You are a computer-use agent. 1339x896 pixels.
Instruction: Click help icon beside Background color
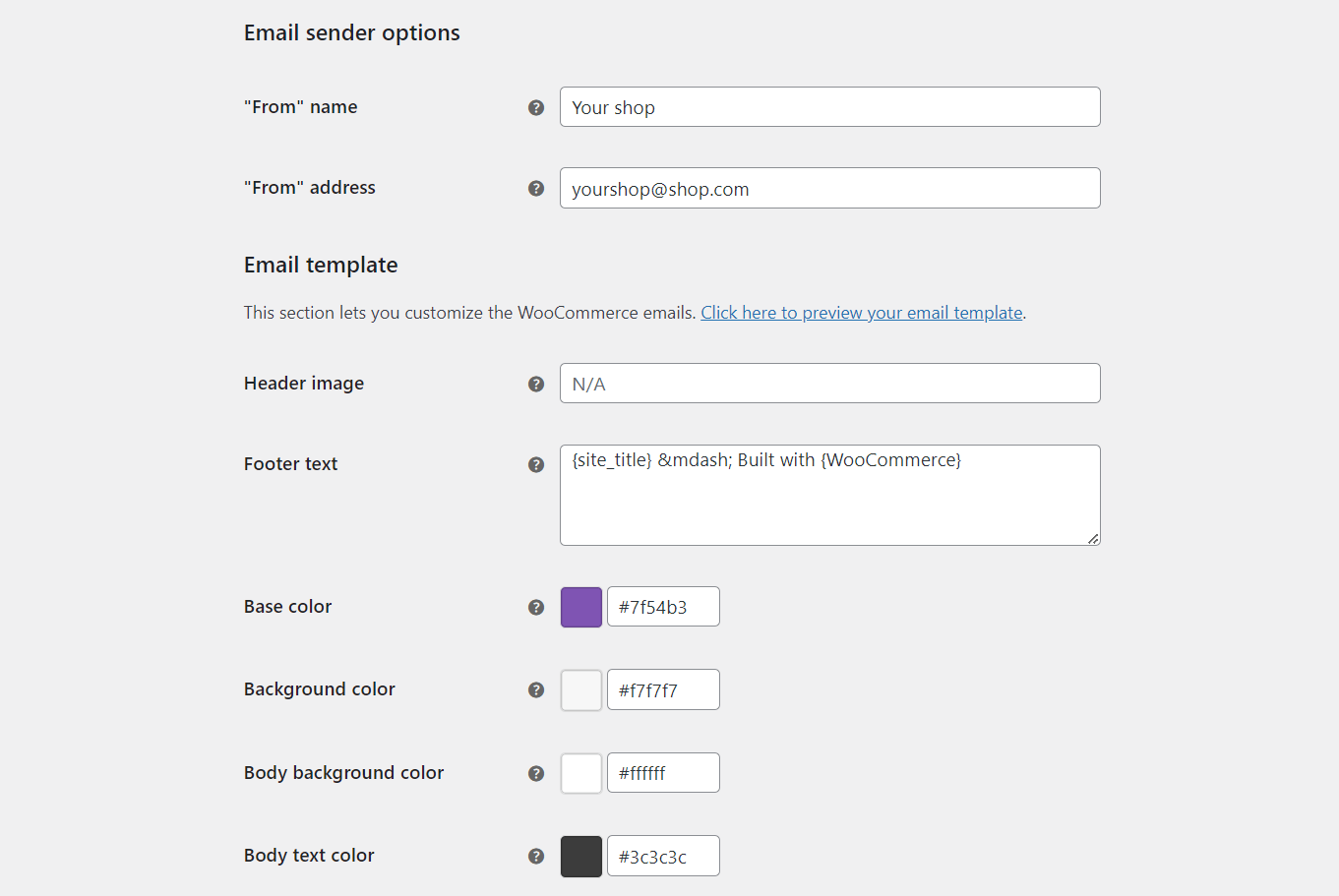[x=536, y=689]
